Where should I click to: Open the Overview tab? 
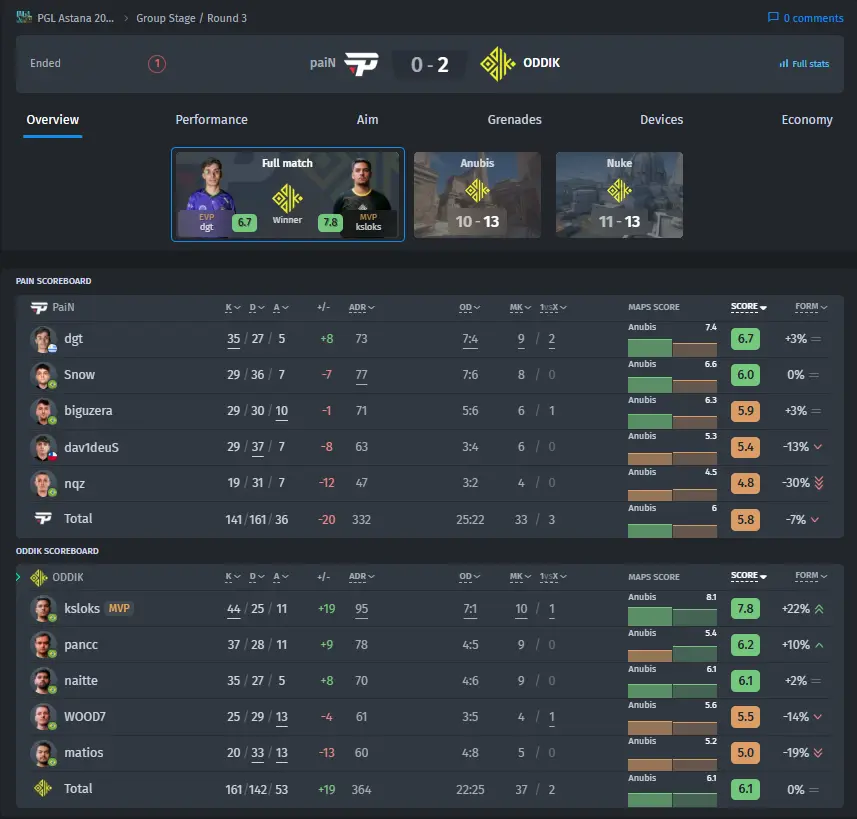point(52,120)
